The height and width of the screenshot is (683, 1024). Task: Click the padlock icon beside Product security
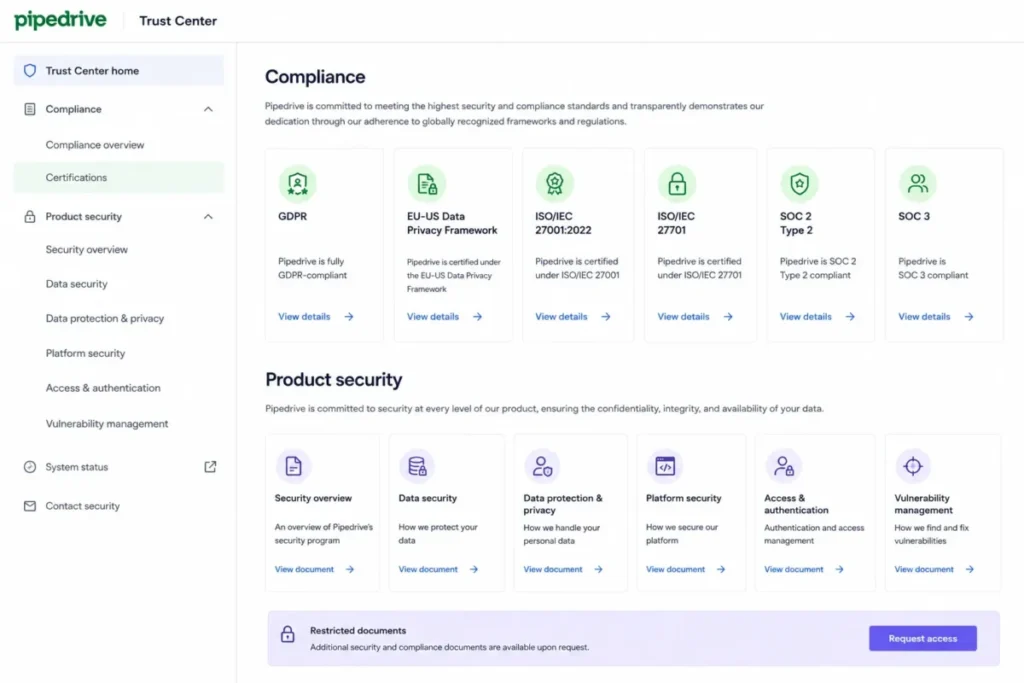point(30,217)
